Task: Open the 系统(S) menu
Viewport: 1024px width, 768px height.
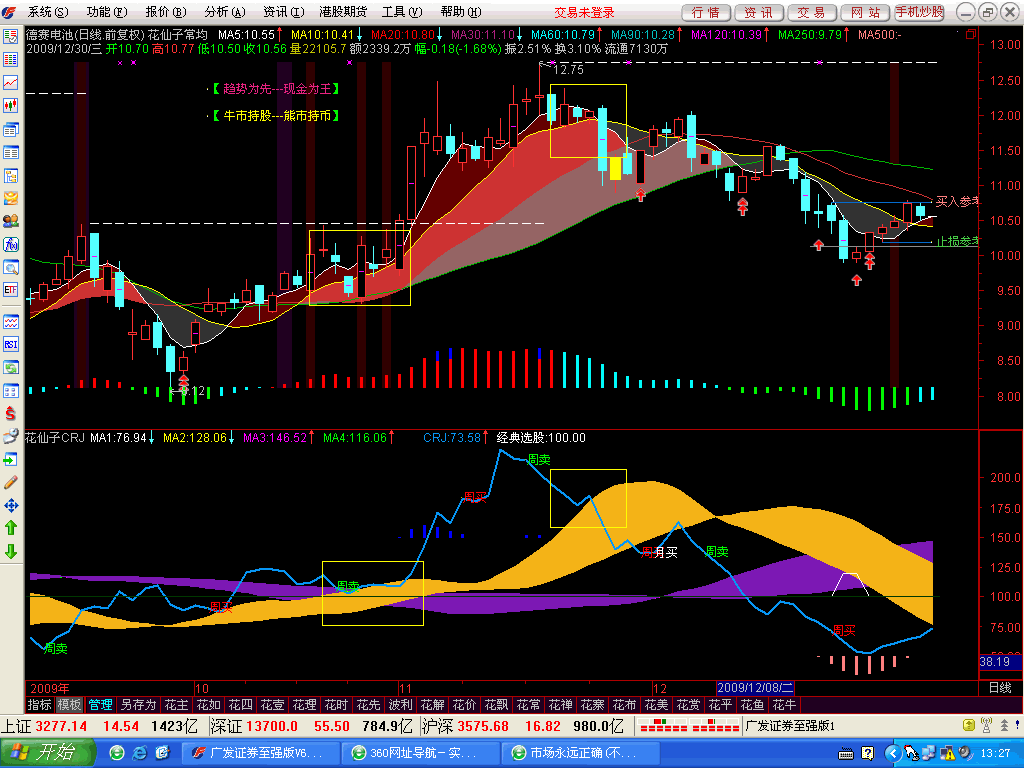Action: tap(48, 12)
